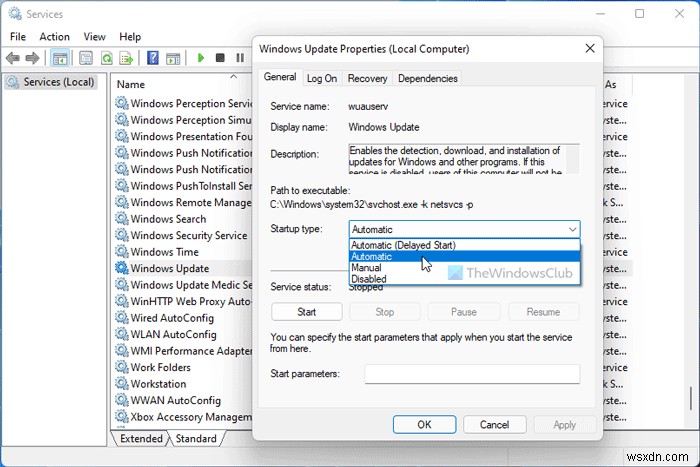Open the Action menu
Viewport: 700px width, 467px height.
coord(54,37)
